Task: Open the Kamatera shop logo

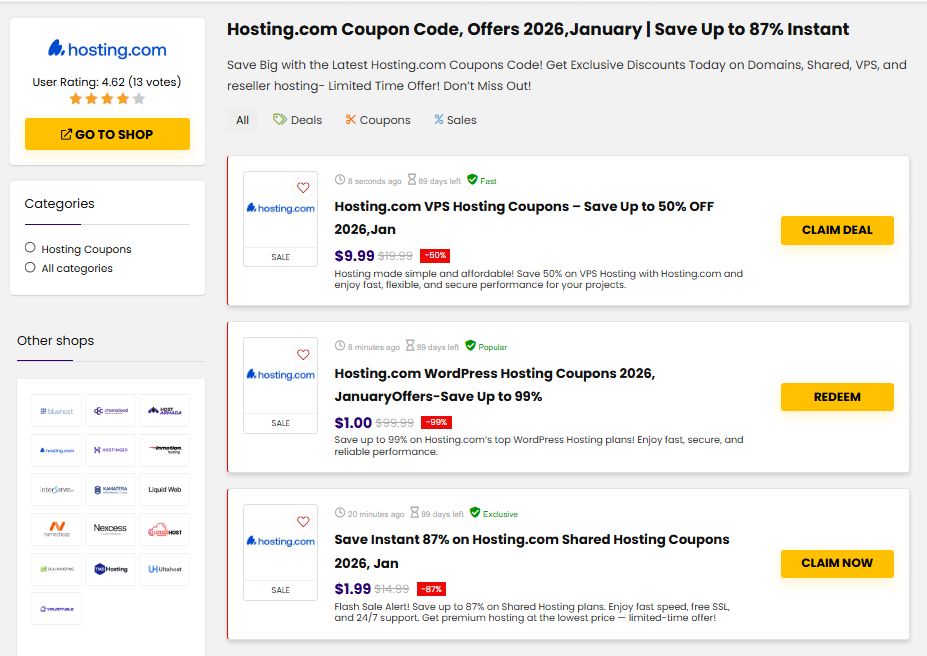Action: pyautogui.click(x=110, y=490)
